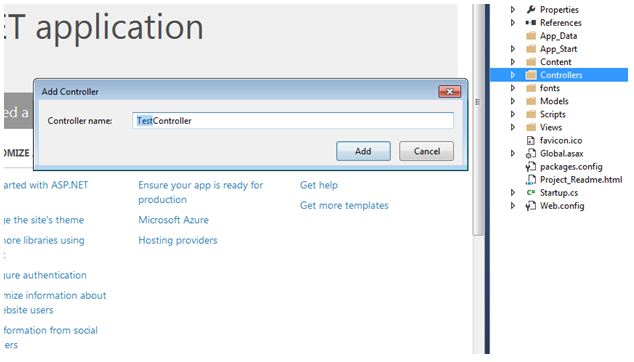Select the packages.config file icon

pos(530,167)
